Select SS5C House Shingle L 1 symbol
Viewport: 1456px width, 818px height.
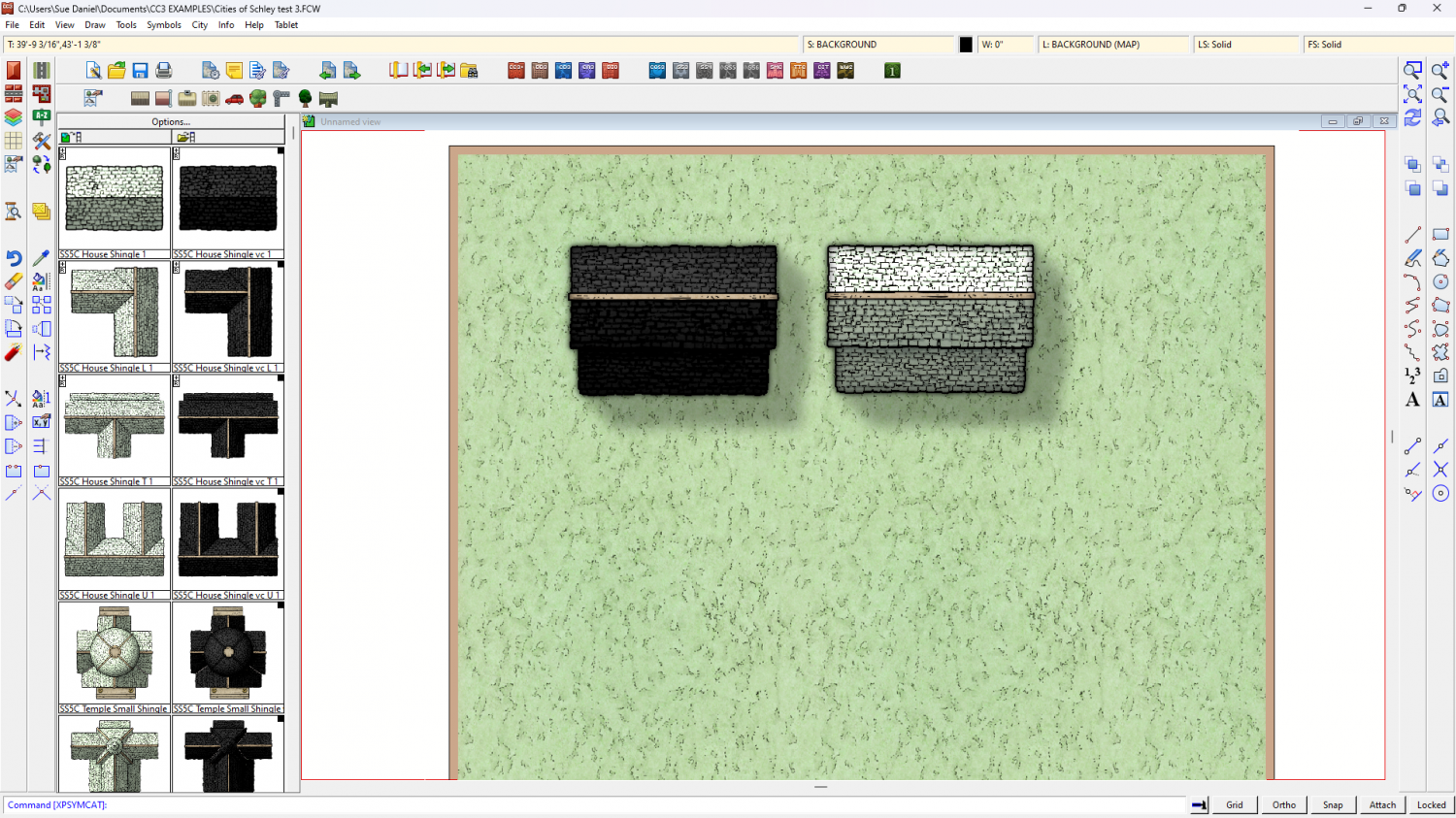point(115,316)
